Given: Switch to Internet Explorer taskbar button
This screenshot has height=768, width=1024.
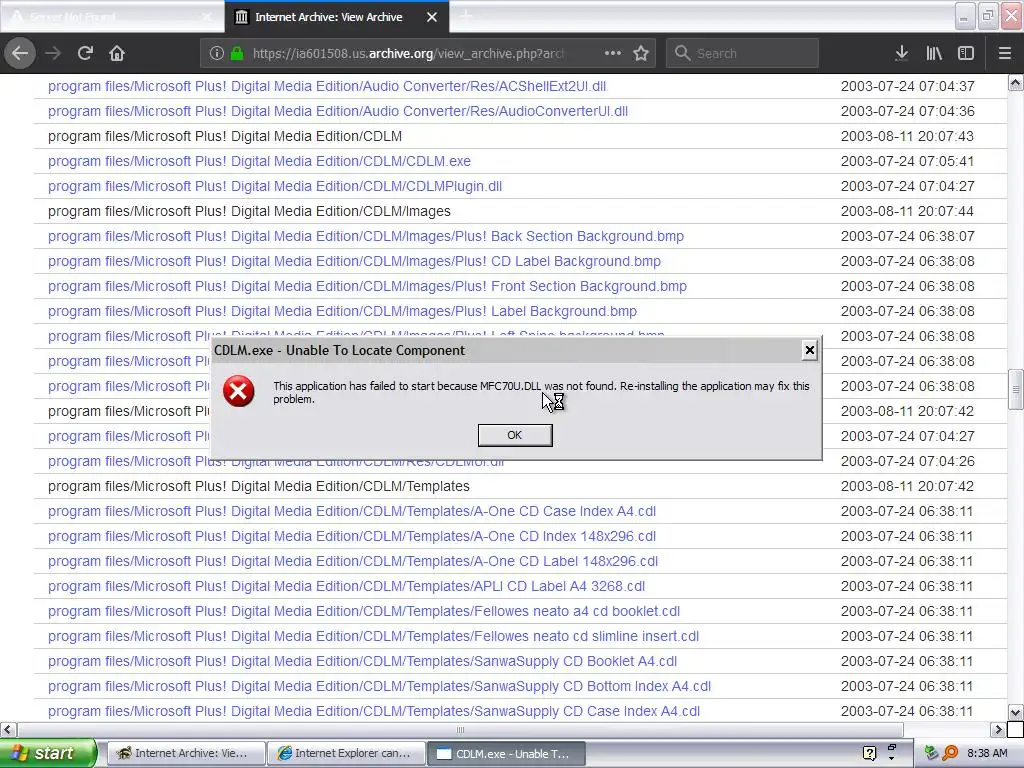Looking at the screenshot, I should [x=347, y=753].
